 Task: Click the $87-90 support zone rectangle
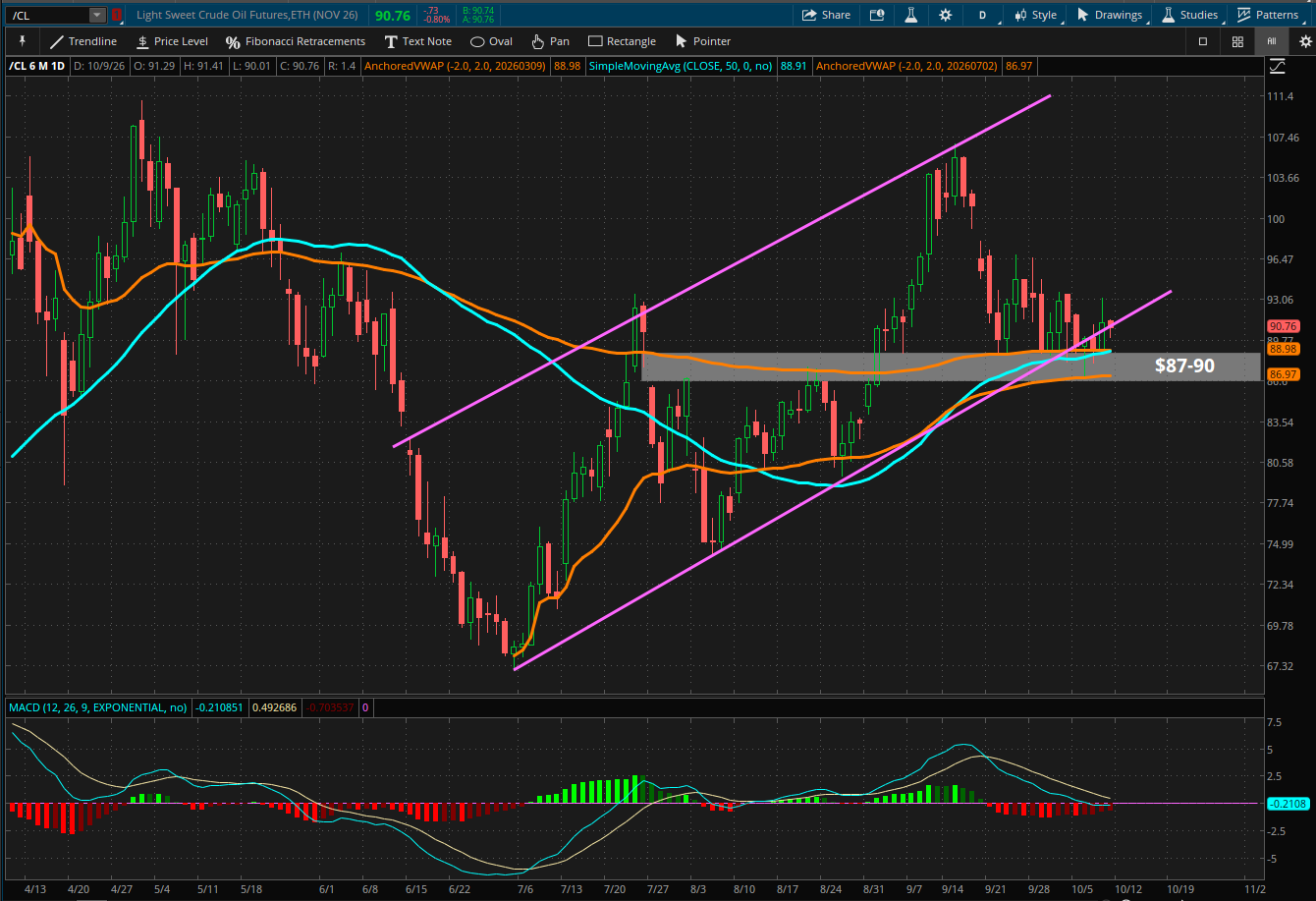click(950, 367)
